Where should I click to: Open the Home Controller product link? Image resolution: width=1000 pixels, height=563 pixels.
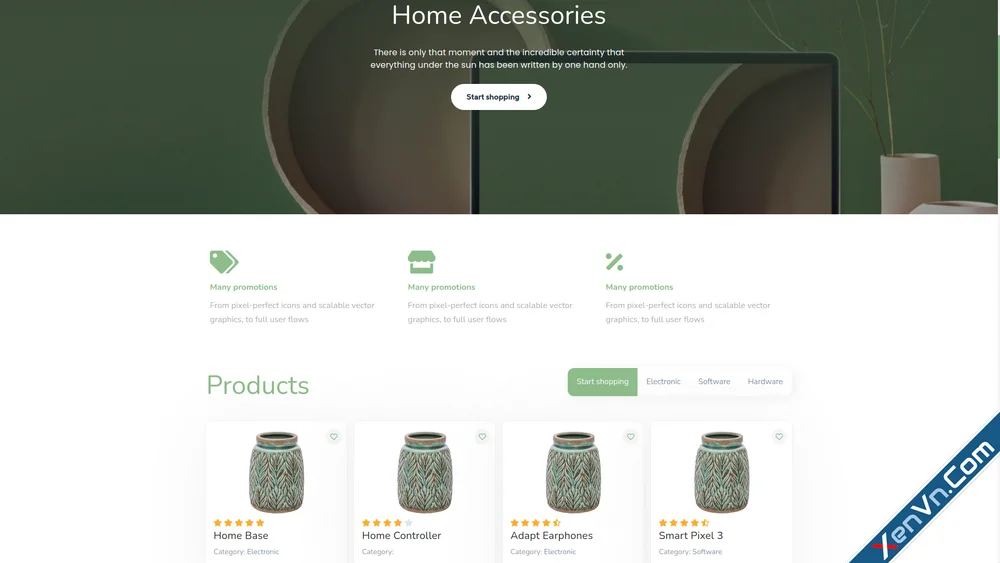401,536
